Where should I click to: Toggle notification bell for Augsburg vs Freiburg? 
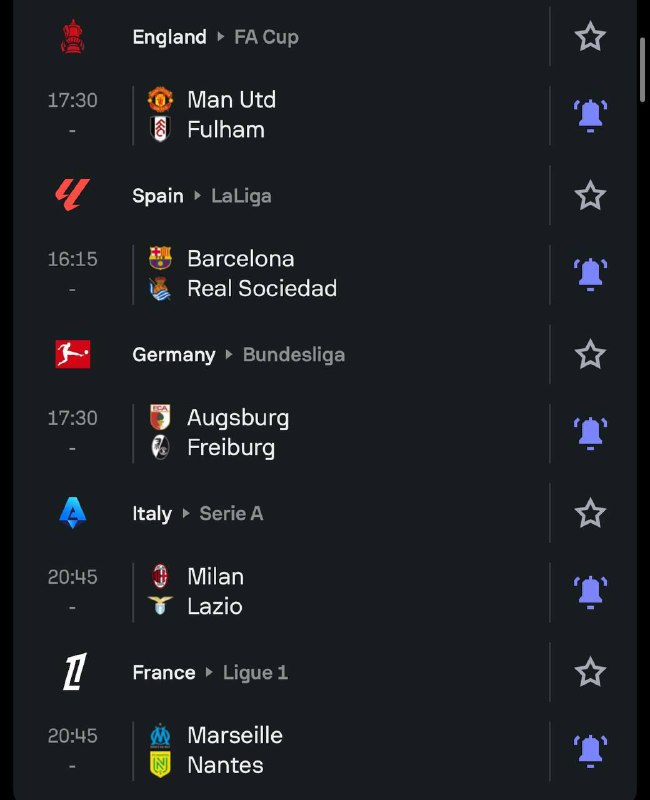[590, 433]
